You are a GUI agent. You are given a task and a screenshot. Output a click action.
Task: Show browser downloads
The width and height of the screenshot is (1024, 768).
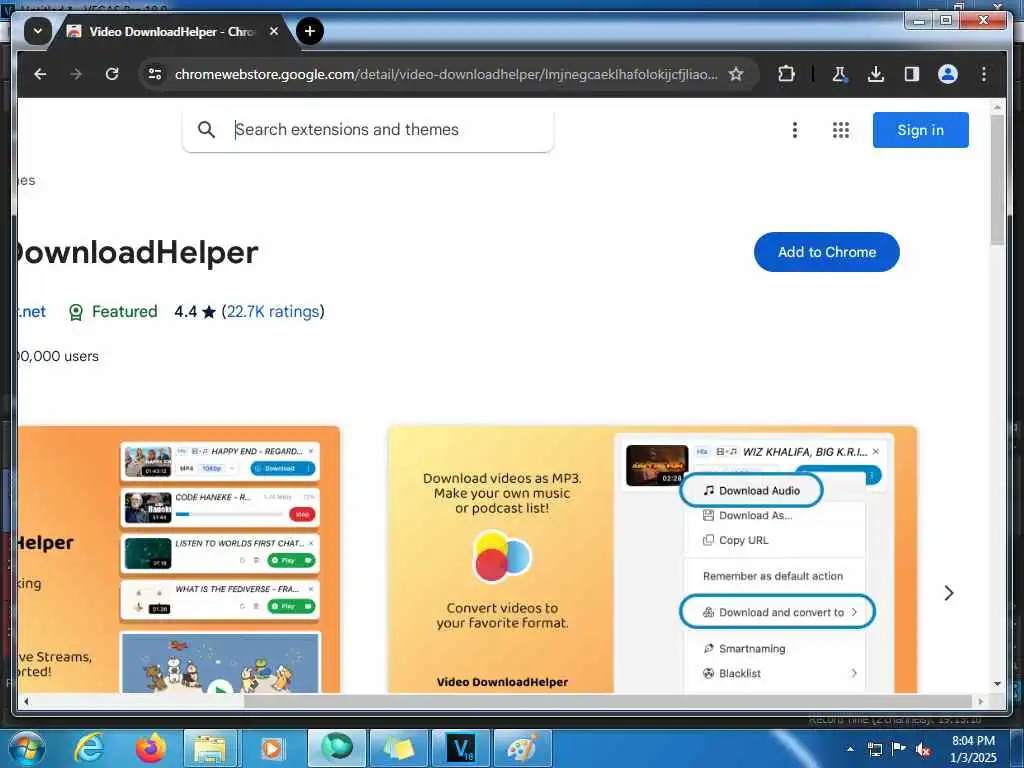[x=876, y=74]
